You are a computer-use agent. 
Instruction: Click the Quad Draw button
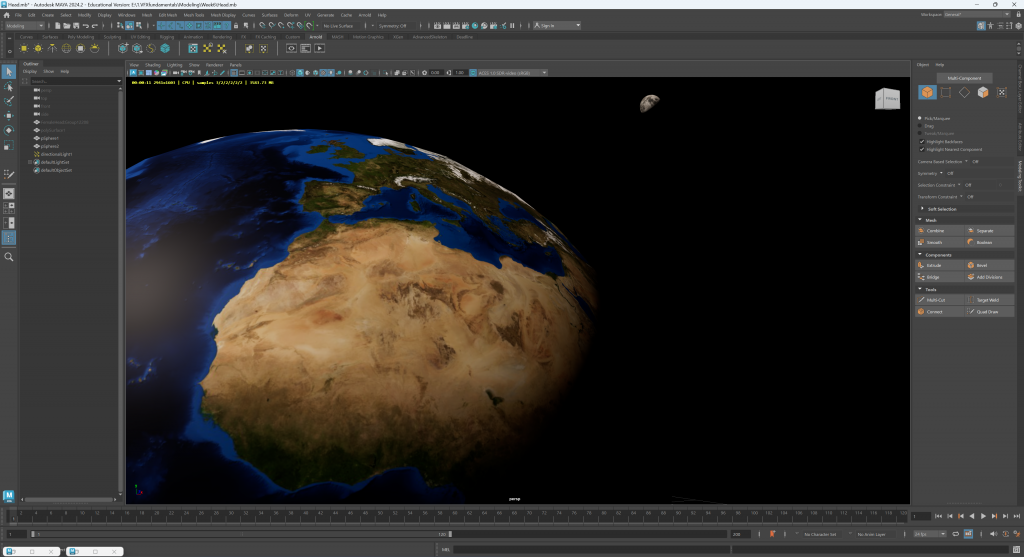pyautogui.click(x=990, y=311)
